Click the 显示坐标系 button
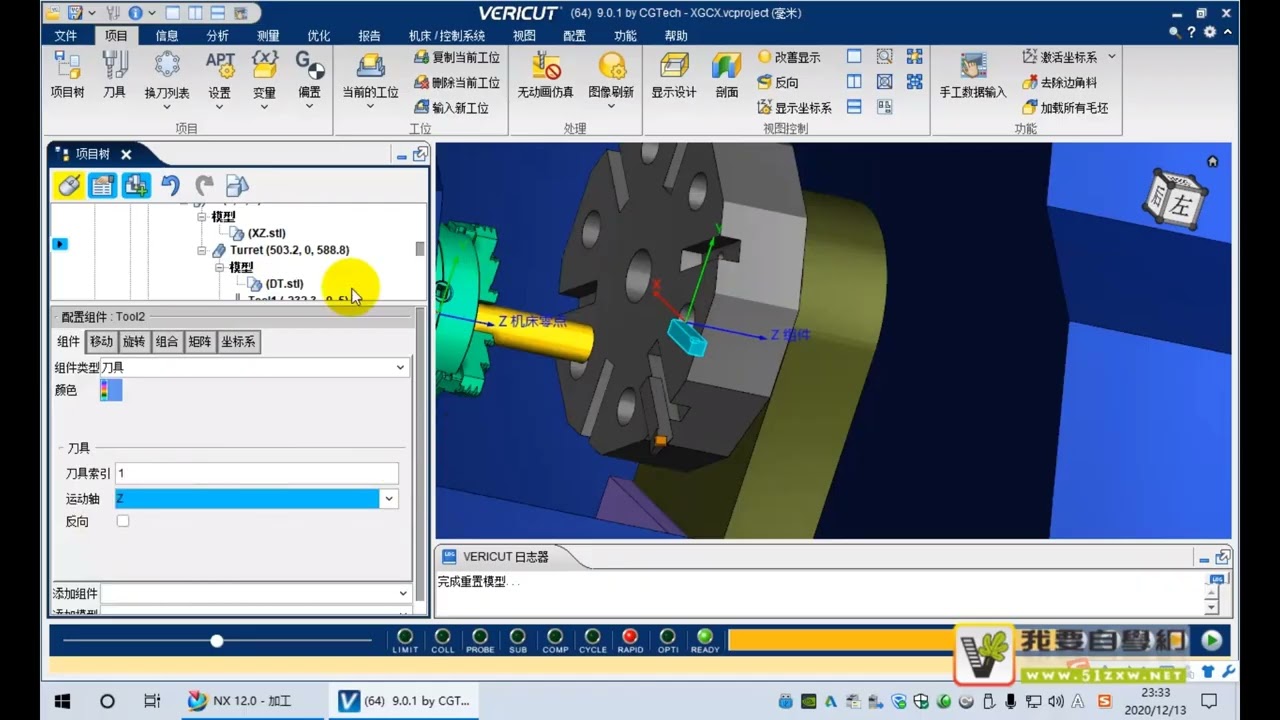 point(795,108)
